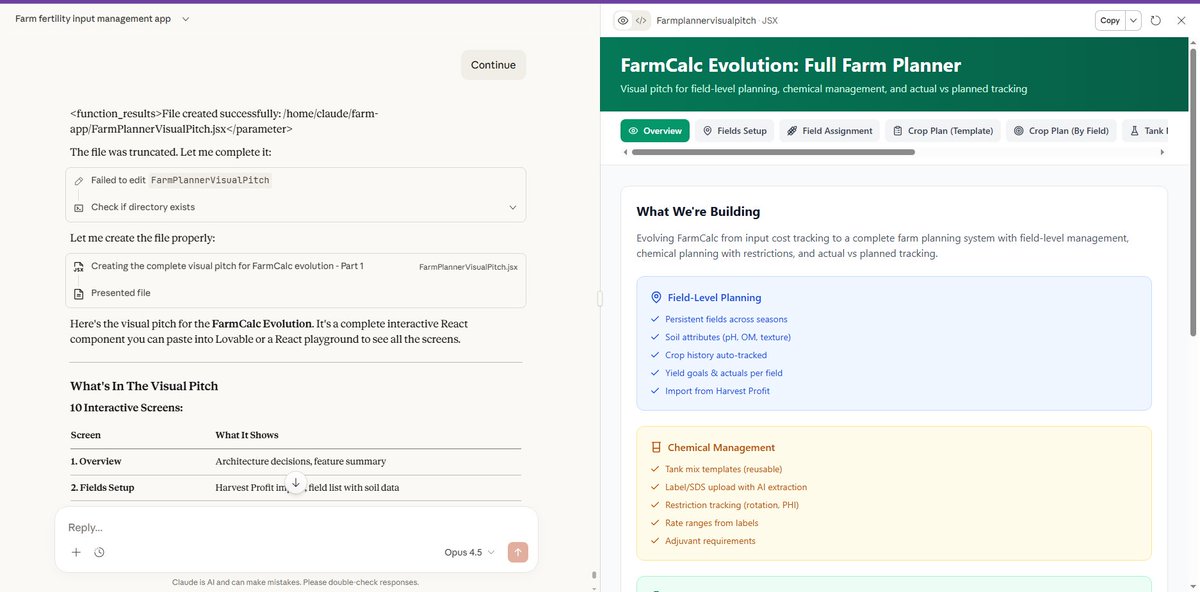Screen dimensions: 1200x592
Task: Open the Copy options dropdown arrow
Action: click(x=1133, y=20)
